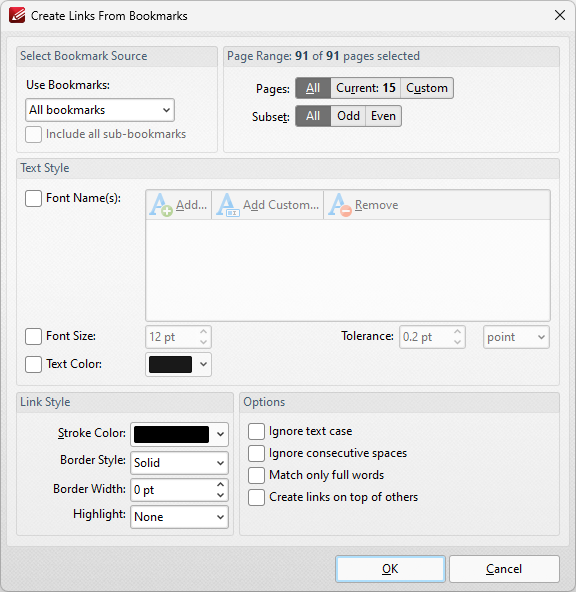Select Odd pages subset
The width and height of the screenshot is (576, 592).
click(x=348, y=116)
